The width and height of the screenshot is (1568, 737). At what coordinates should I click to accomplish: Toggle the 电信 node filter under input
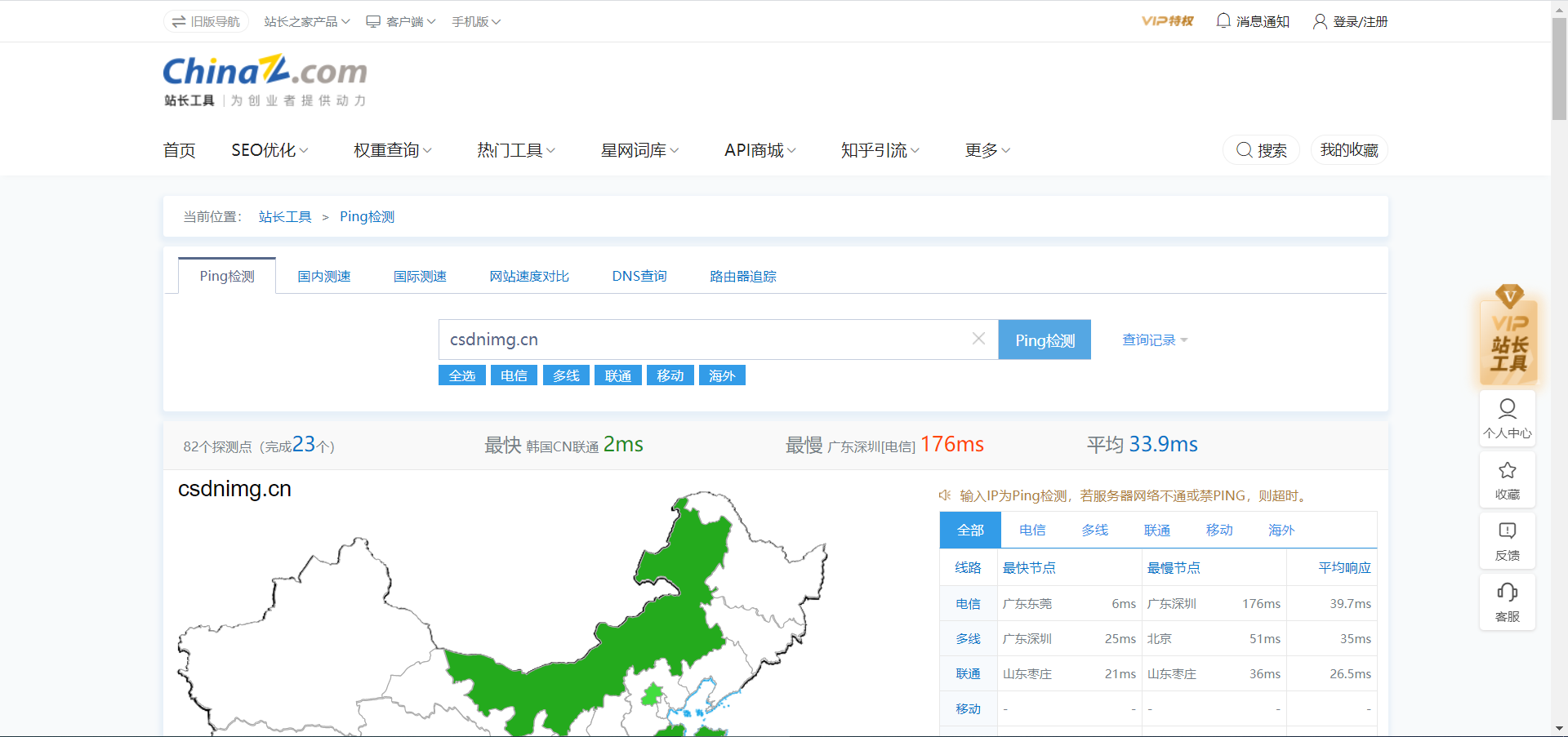pos(514,375)
